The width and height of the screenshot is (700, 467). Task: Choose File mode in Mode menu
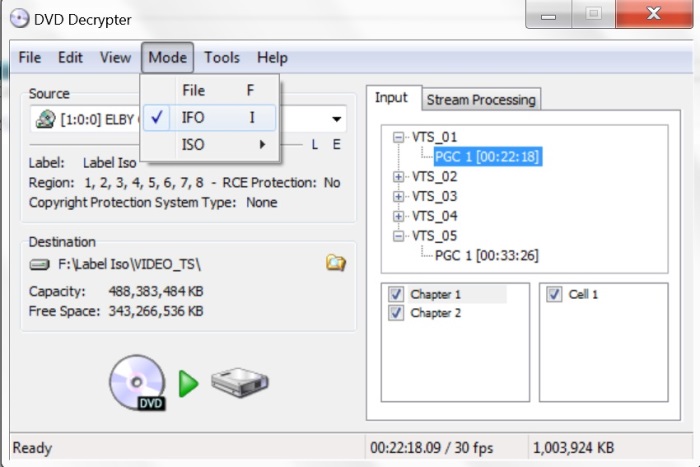point(209,91)
